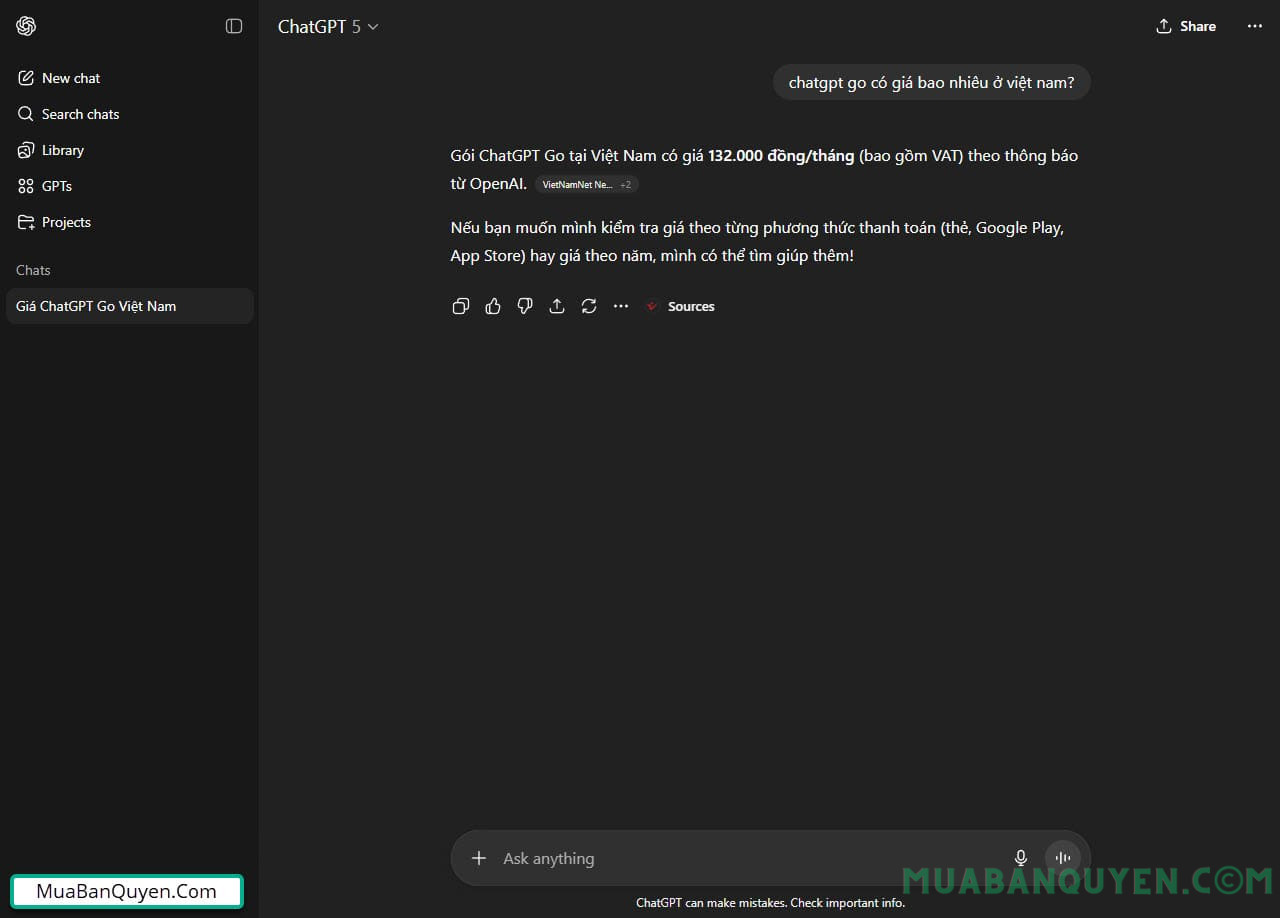Start dictation with the microphone icon

(1021, 858)
